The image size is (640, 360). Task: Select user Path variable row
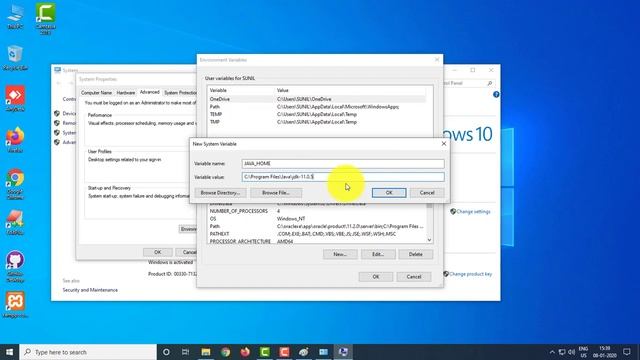point(317,107)
